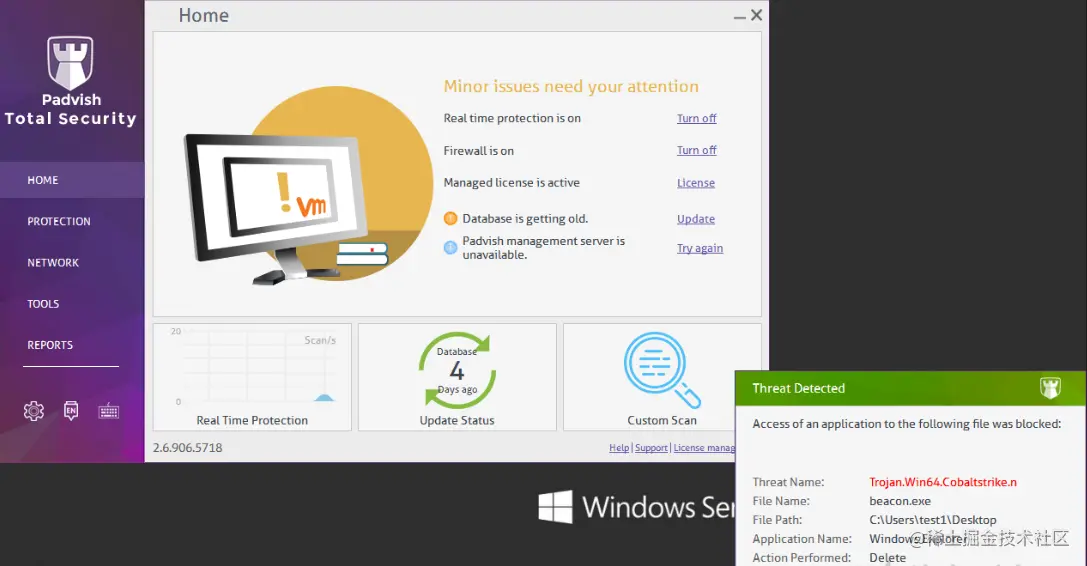Click the Real Time Protection label

(x=252, y=420)
